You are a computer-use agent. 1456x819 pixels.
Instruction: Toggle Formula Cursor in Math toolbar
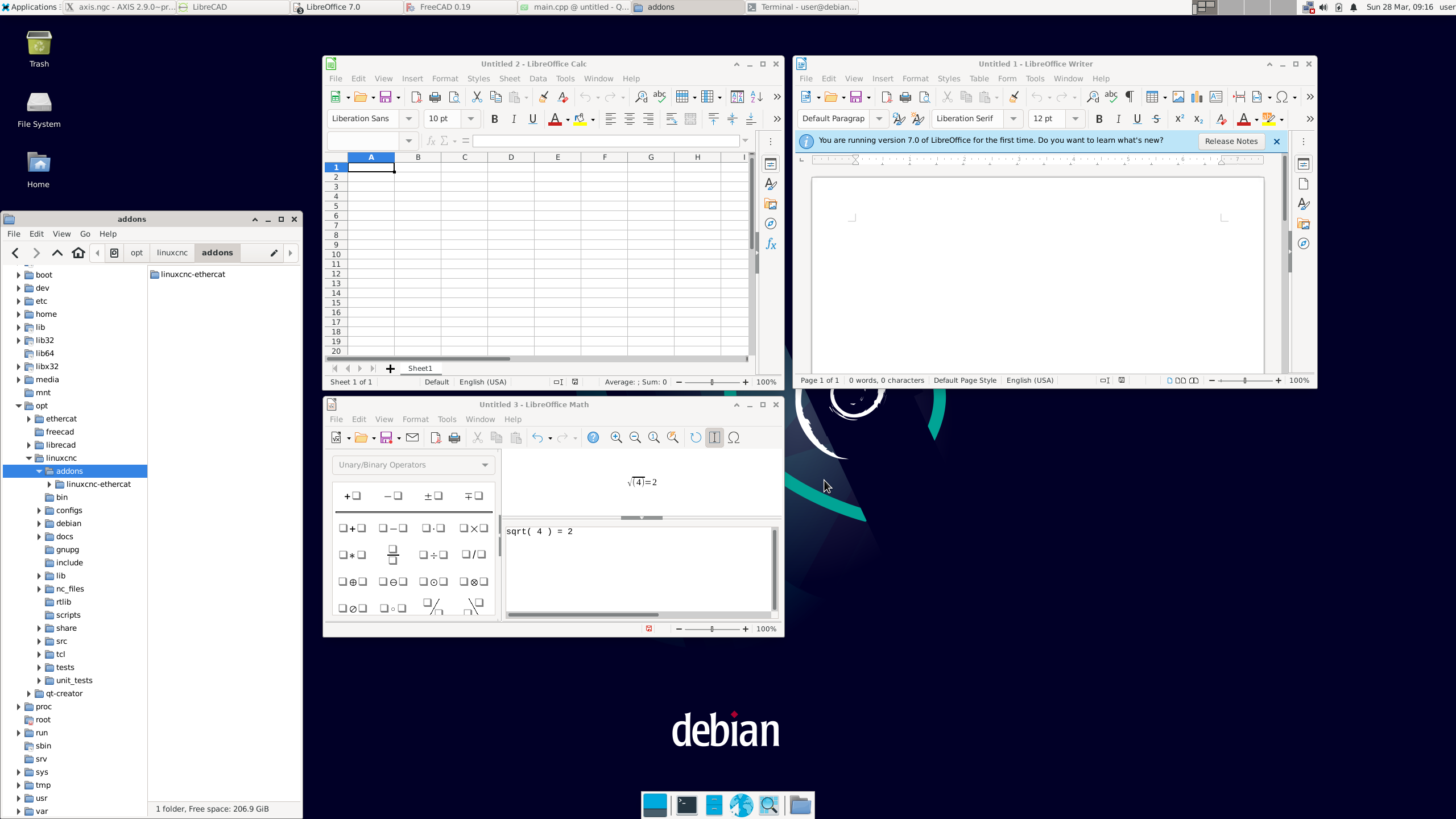click(x=714, y=437)
